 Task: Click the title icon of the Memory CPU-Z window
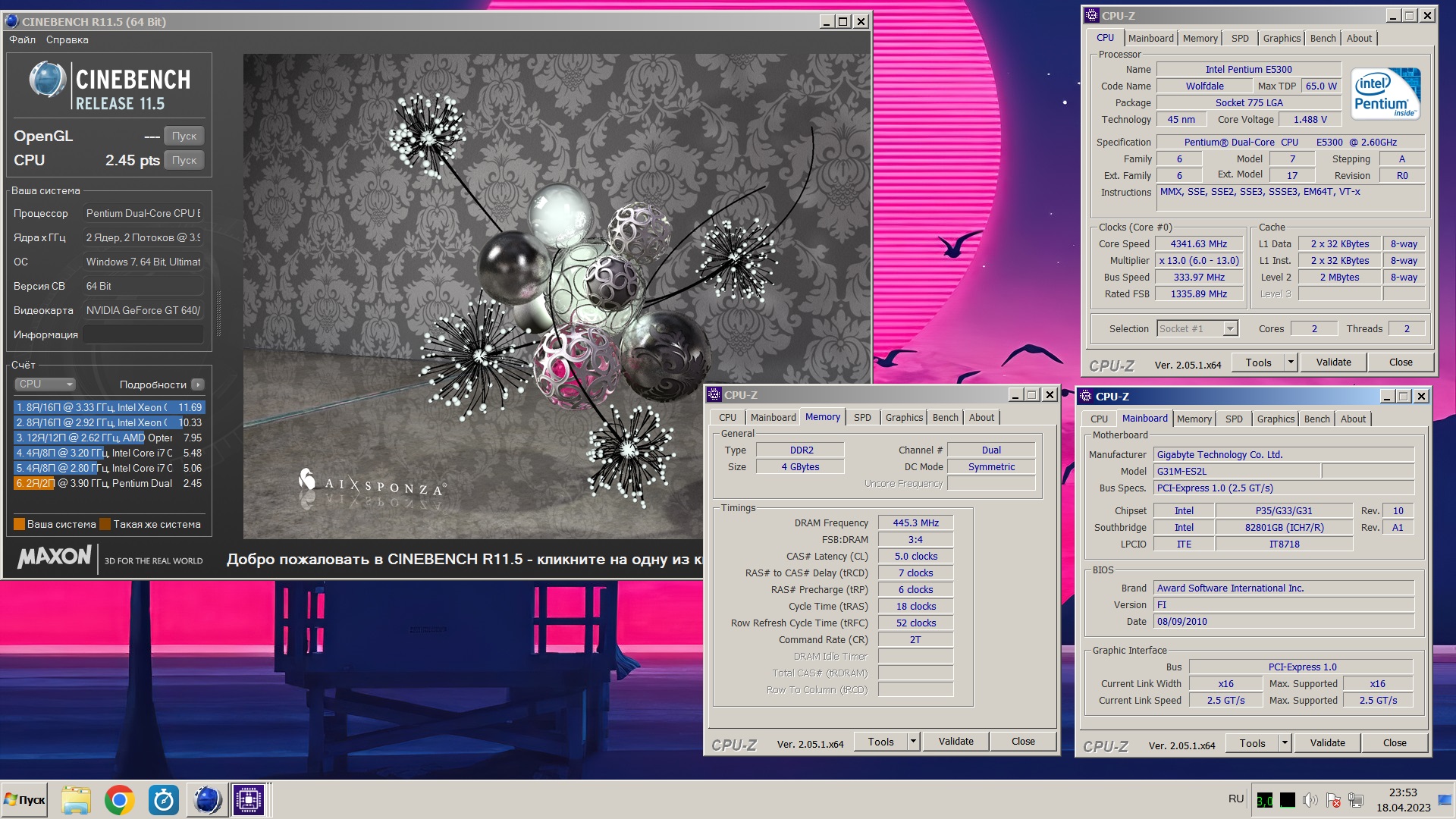pos(714,394)
